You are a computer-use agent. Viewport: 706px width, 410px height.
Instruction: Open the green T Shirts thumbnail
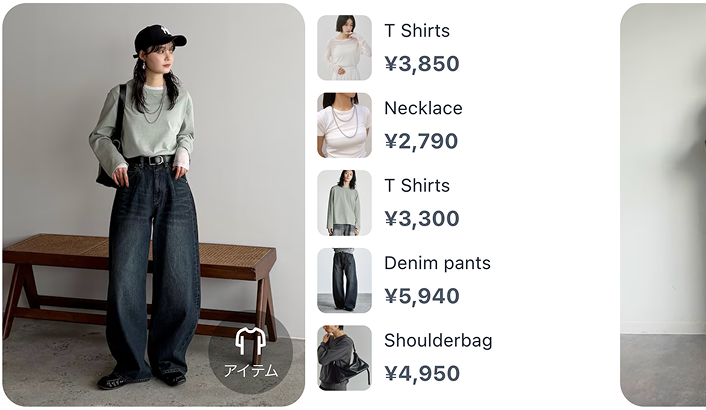(x=344, y=203)
